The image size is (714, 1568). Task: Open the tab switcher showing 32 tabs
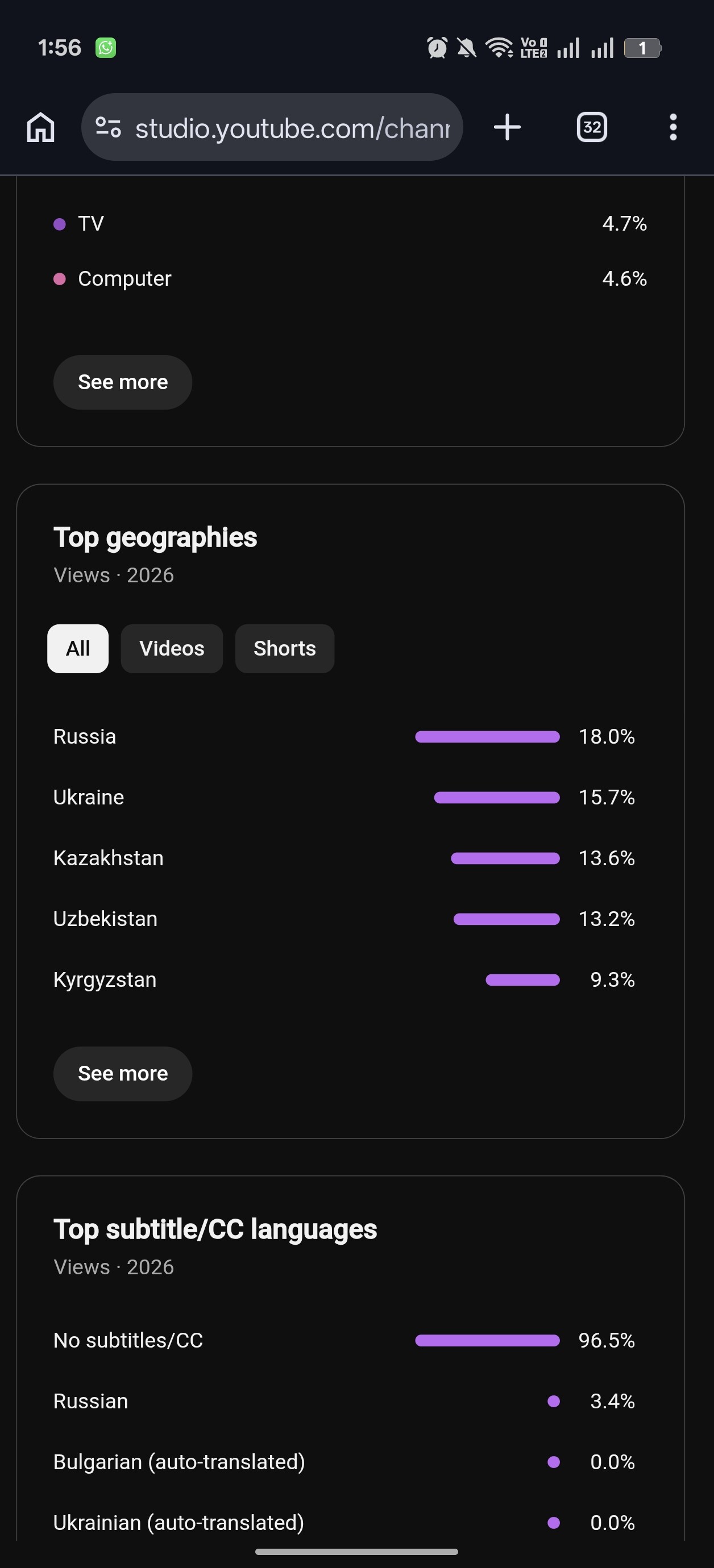592,127
